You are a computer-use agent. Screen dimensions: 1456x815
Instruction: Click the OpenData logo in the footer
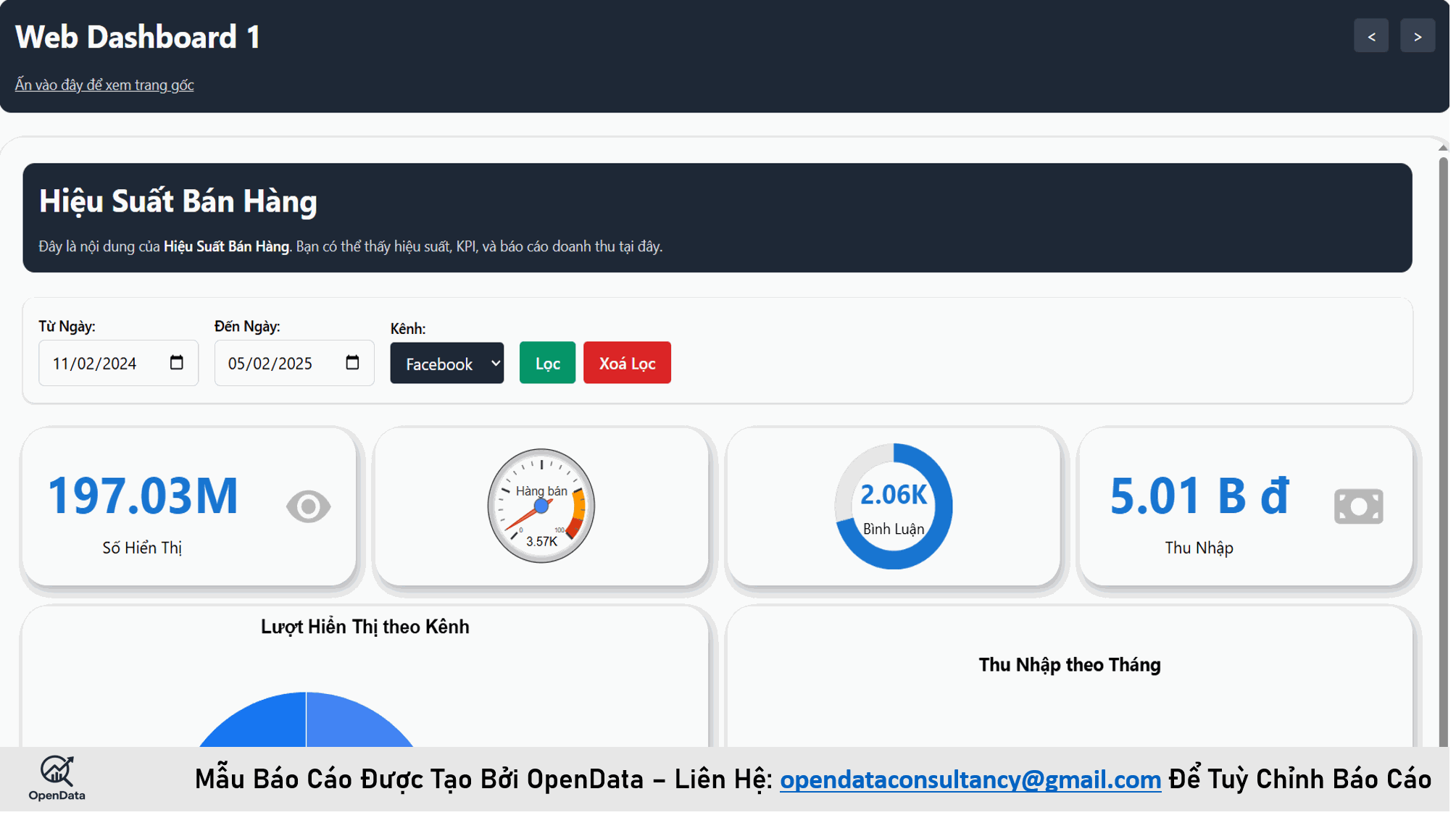coord(57,778)
